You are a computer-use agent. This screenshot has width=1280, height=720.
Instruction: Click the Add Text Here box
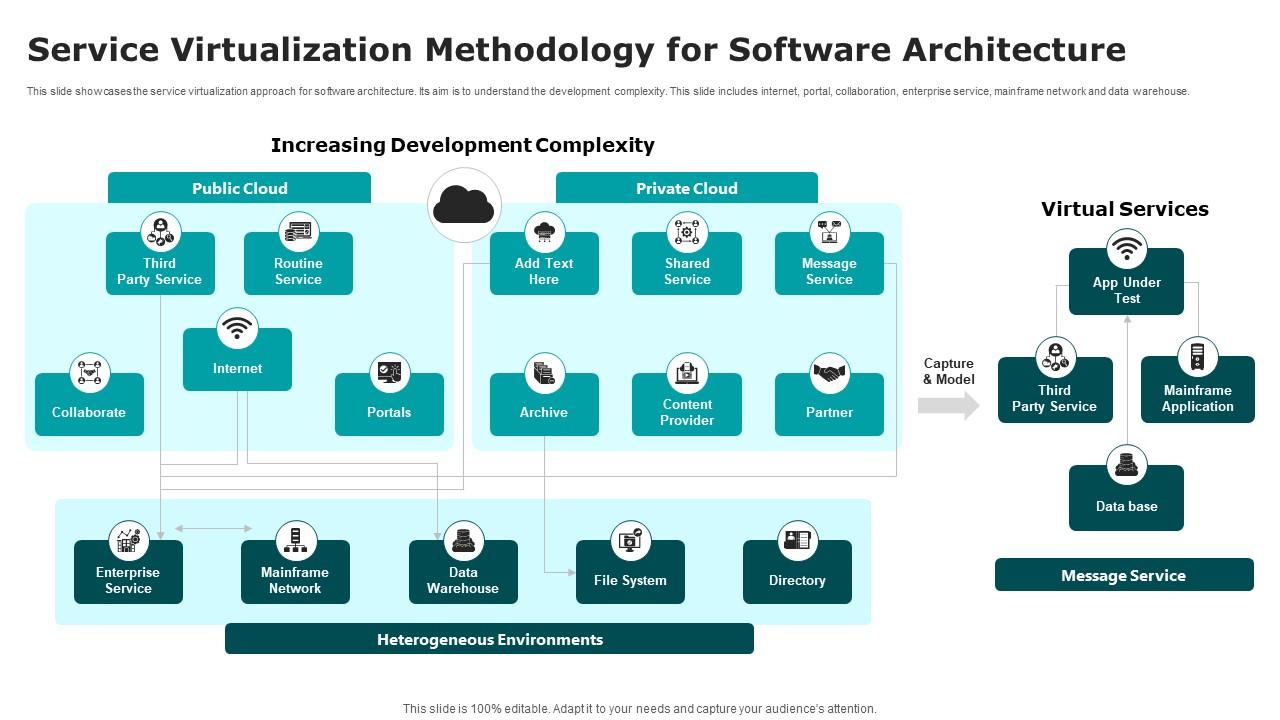point(544,271)
